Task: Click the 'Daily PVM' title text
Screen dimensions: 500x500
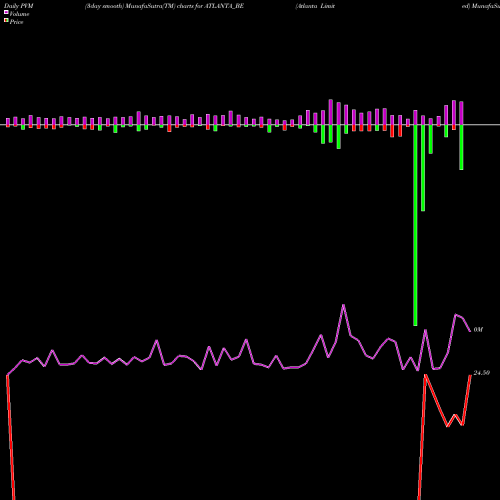Action: [19, 6]
